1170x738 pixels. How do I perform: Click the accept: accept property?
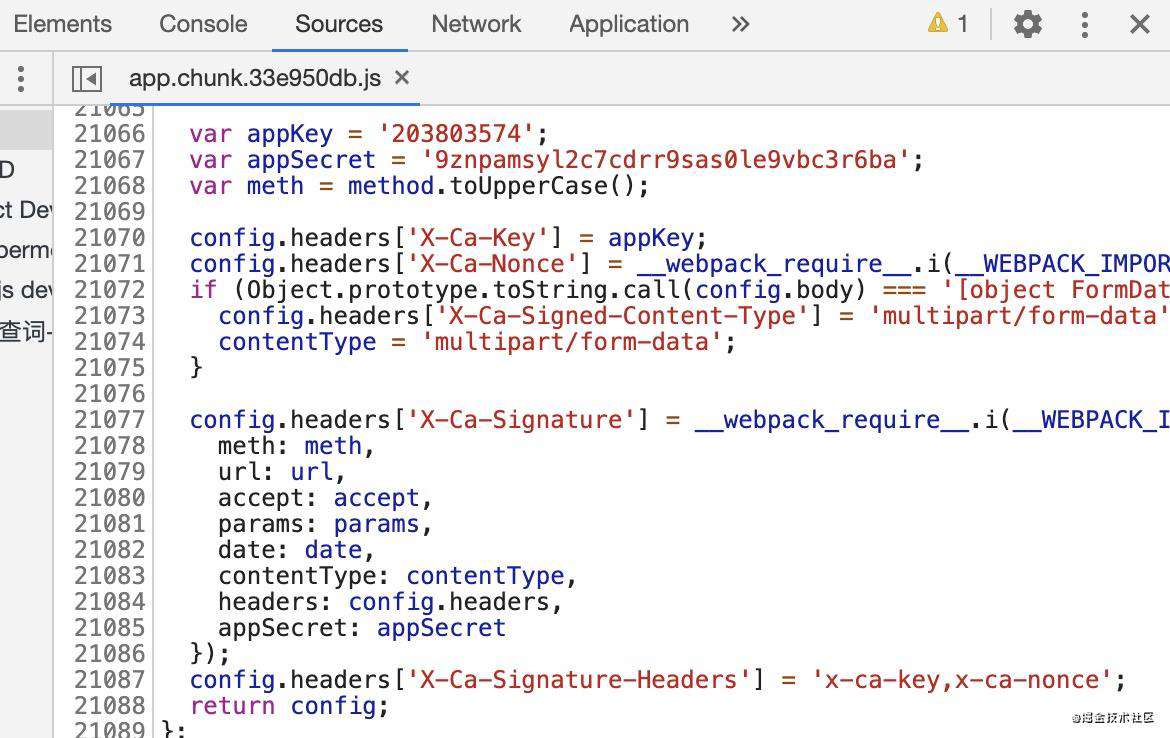pyautogui.click(x=325, y=498)
